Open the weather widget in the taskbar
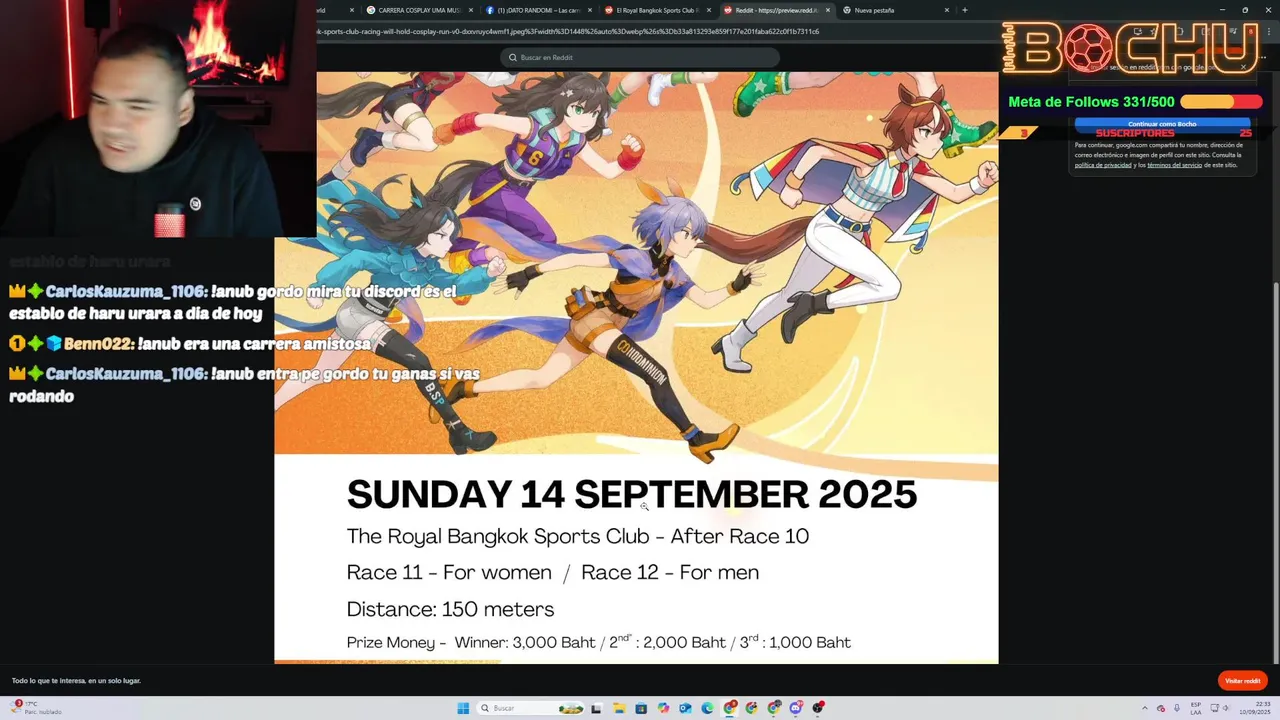 coord(38,707)
